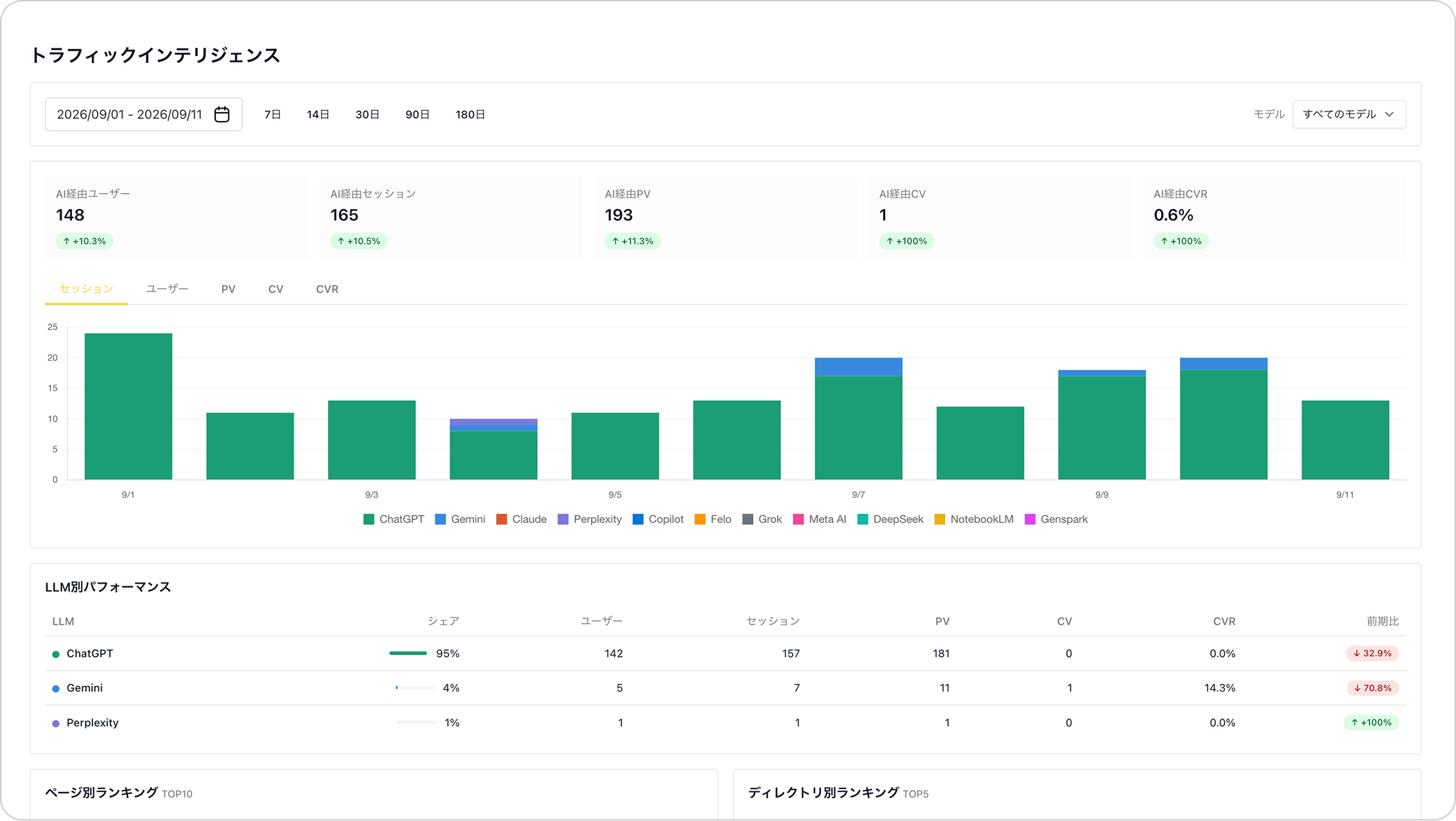Switch to the セッション chart tab
Screen dimensions: 1456x821
(87, 289)
